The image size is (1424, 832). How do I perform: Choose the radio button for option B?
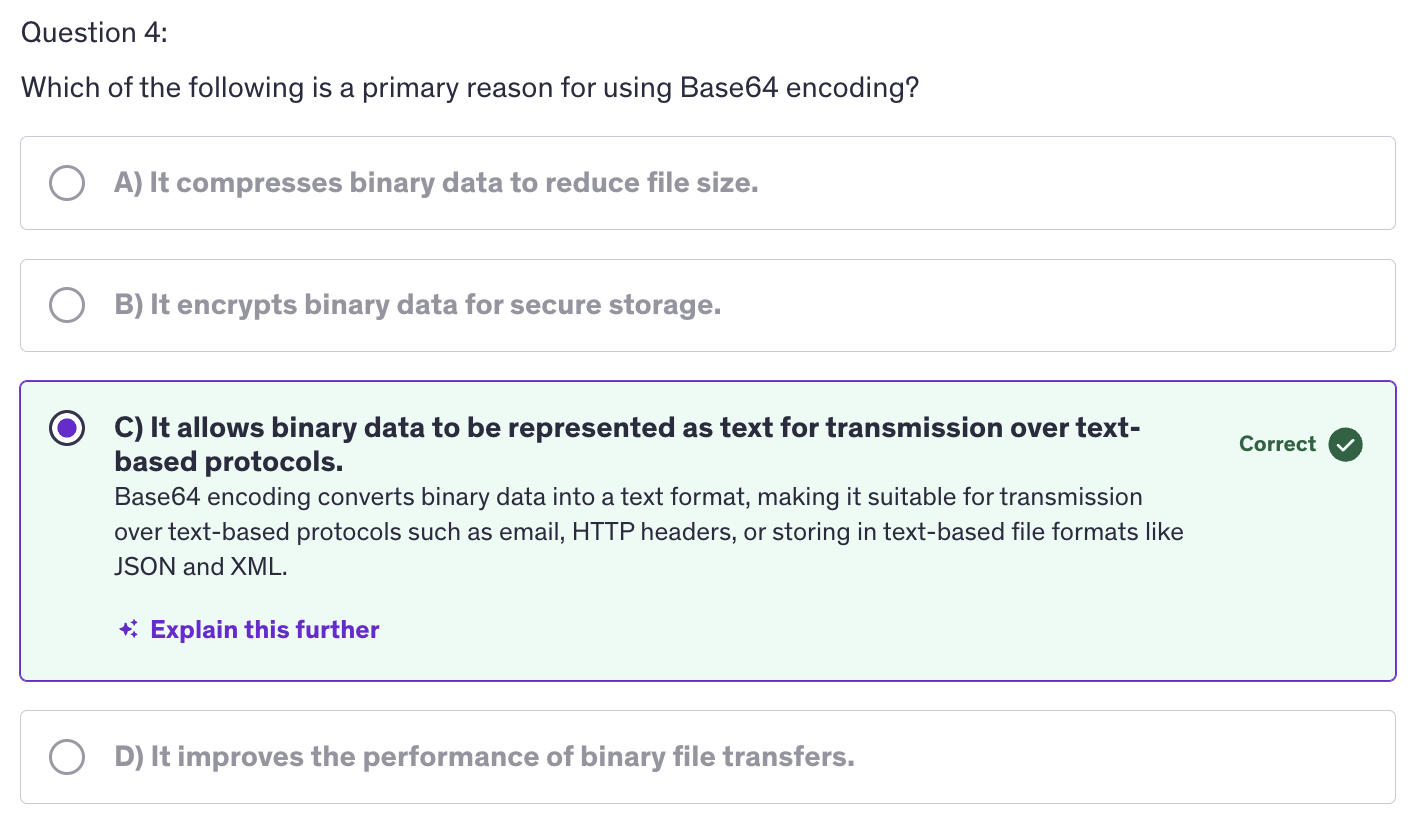click(x=67, y=305)
